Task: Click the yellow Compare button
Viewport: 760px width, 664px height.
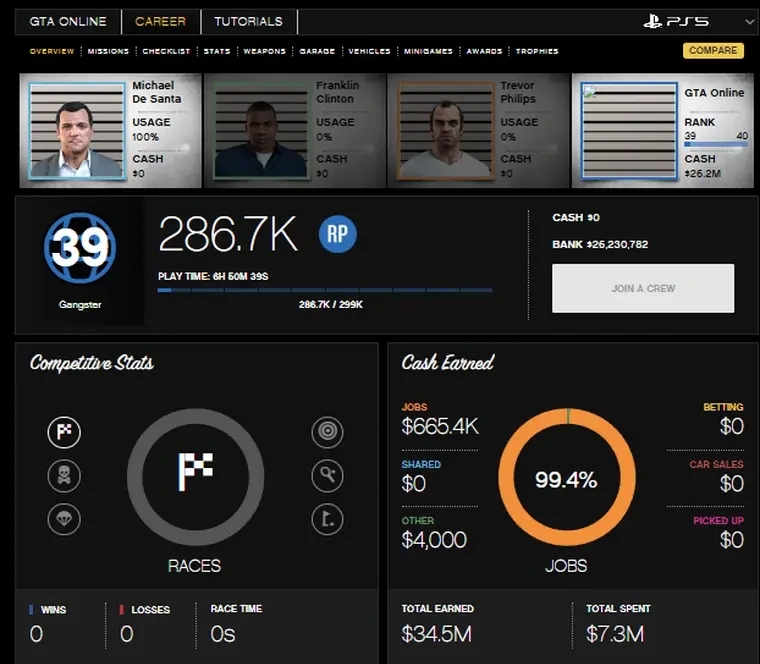Action: pos(713,50)
